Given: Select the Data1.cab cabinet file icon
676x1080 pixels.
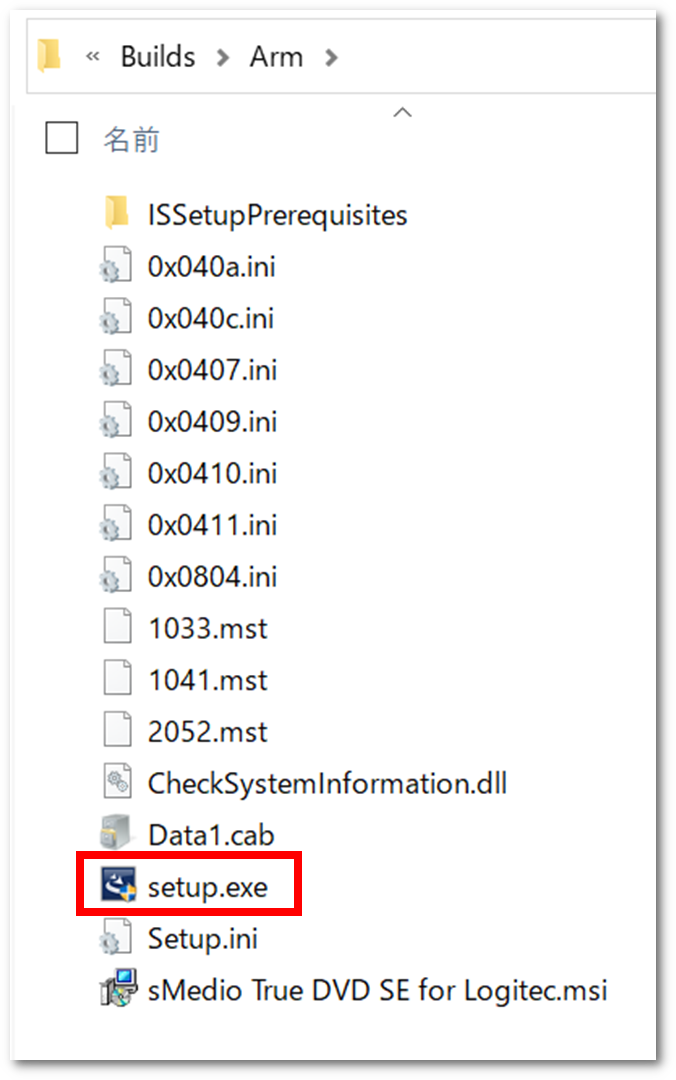Looking at the screenshot, I should click(x=118, y=834).
